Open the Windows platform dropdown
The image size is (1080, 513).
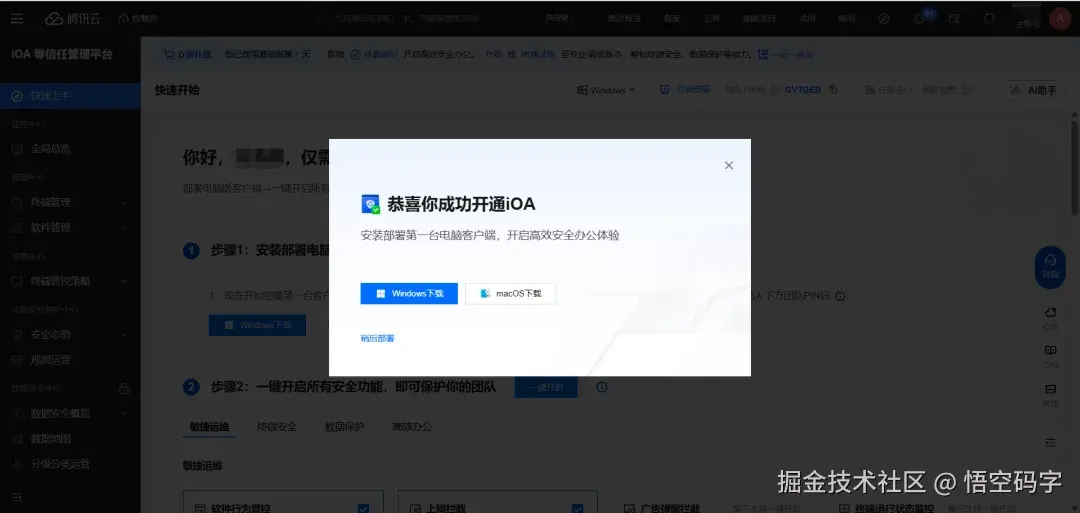[605, 90]
